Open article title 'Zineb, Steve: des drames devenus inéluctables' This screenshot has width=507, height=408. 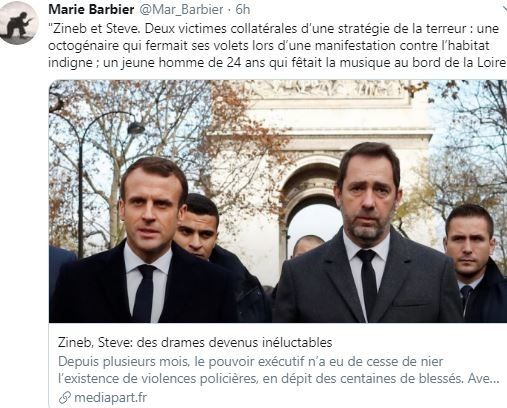(195, 342)
